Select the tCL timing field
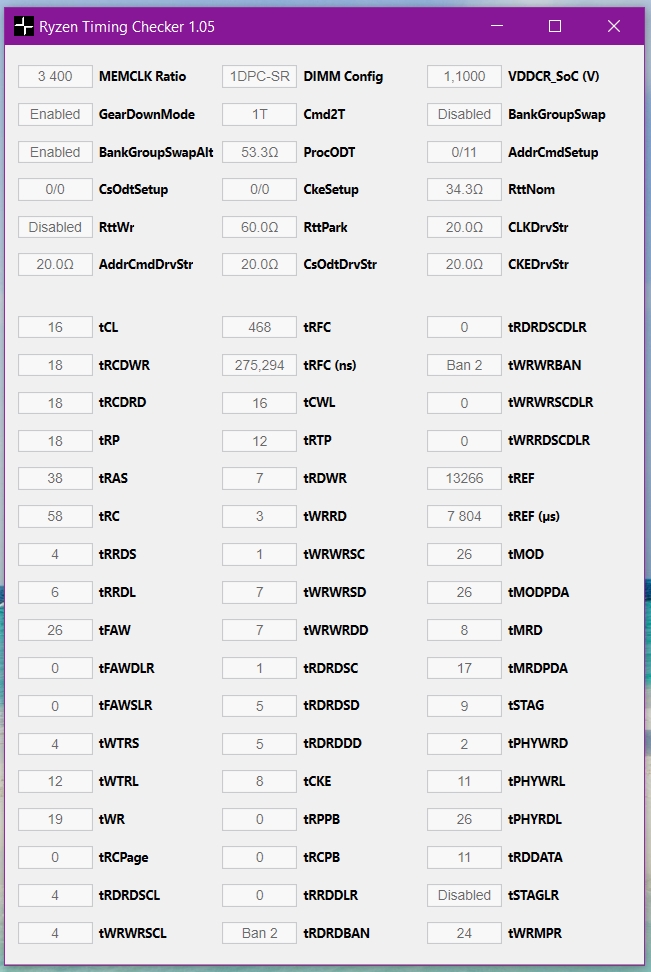This screenshot has height=972, width=651. (55, 327)
